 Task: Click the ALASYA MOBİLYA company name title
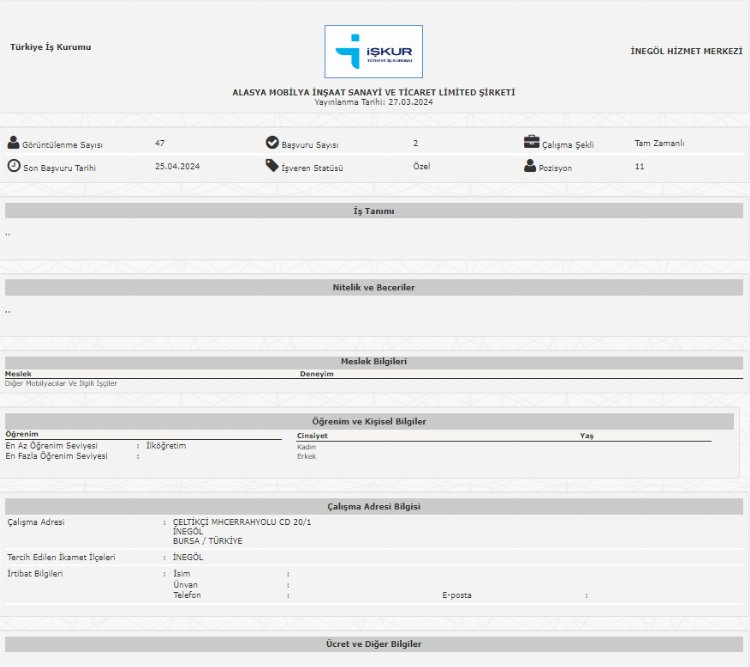(374, 92)
